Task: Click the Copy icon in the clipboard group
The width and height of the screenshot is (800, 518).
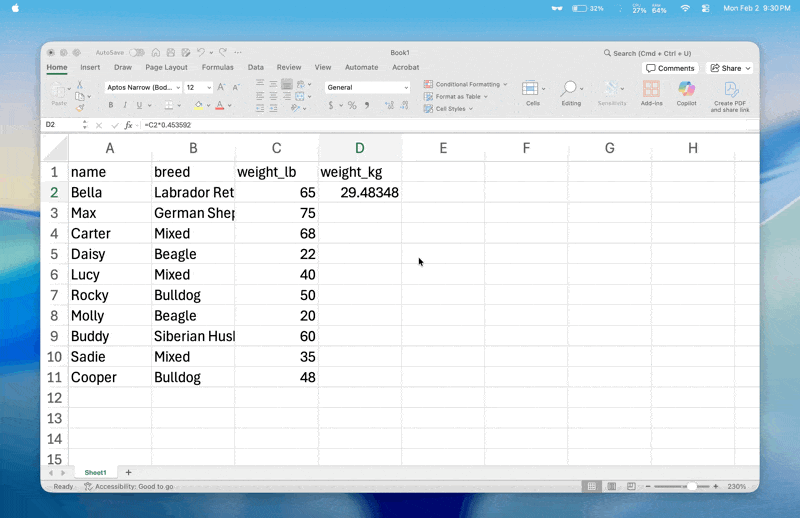Action: click(x=80, y=96)
